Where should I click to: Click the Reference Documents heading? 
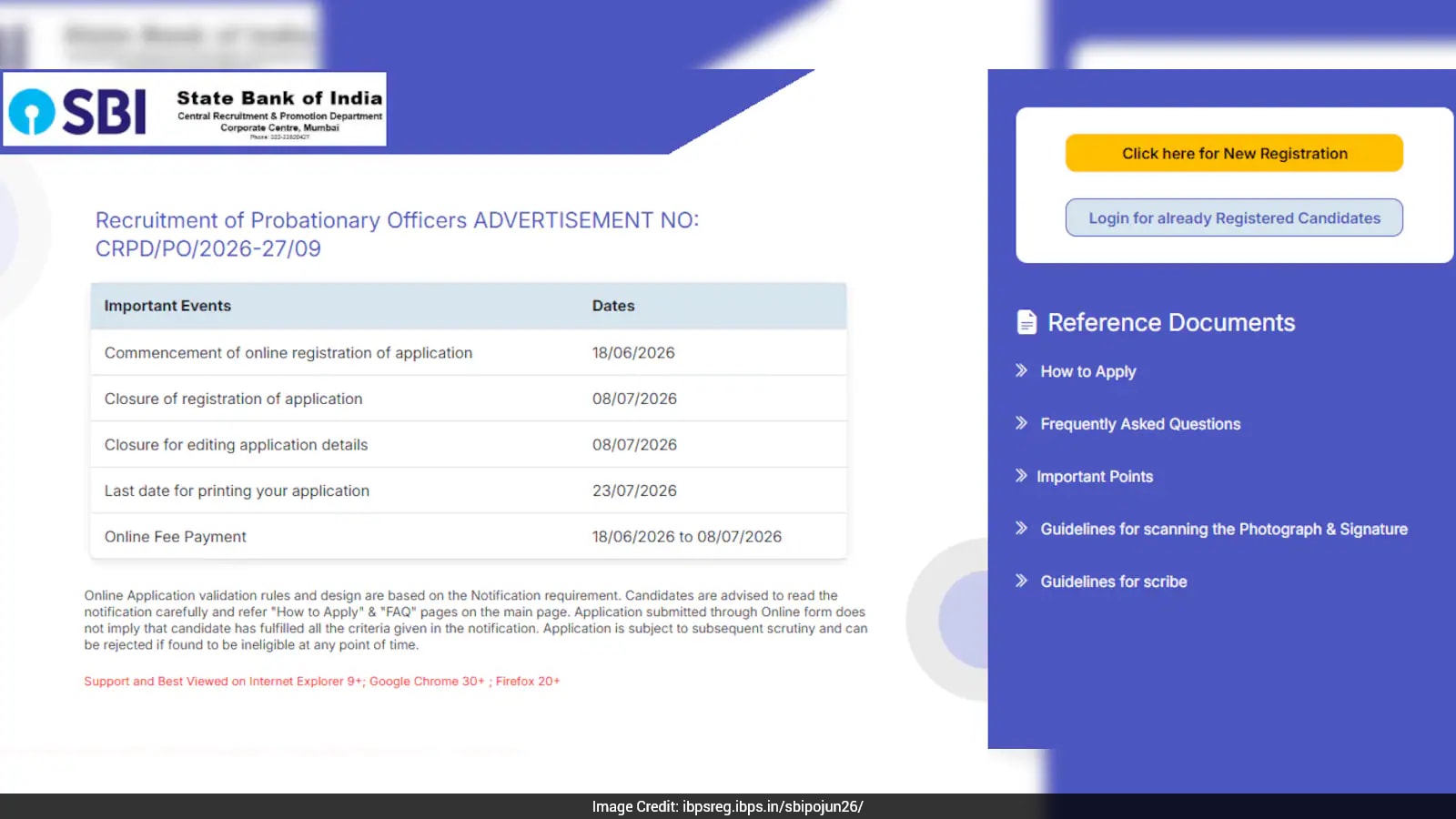coord(1171,322)
